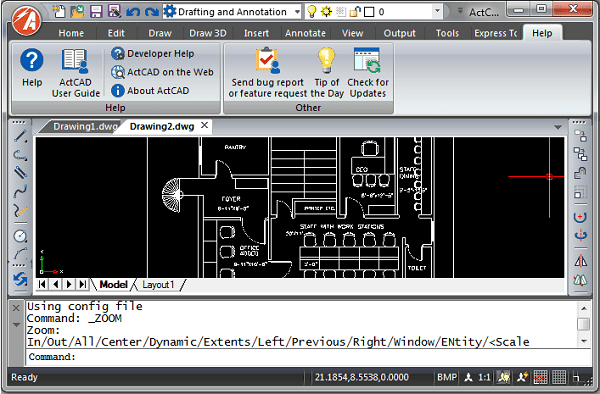Expand the Drafting and Annotation workspace dropdown
The height and width of the screenshot is (394, 600).
pyautogui.click(x=297, y=12)
